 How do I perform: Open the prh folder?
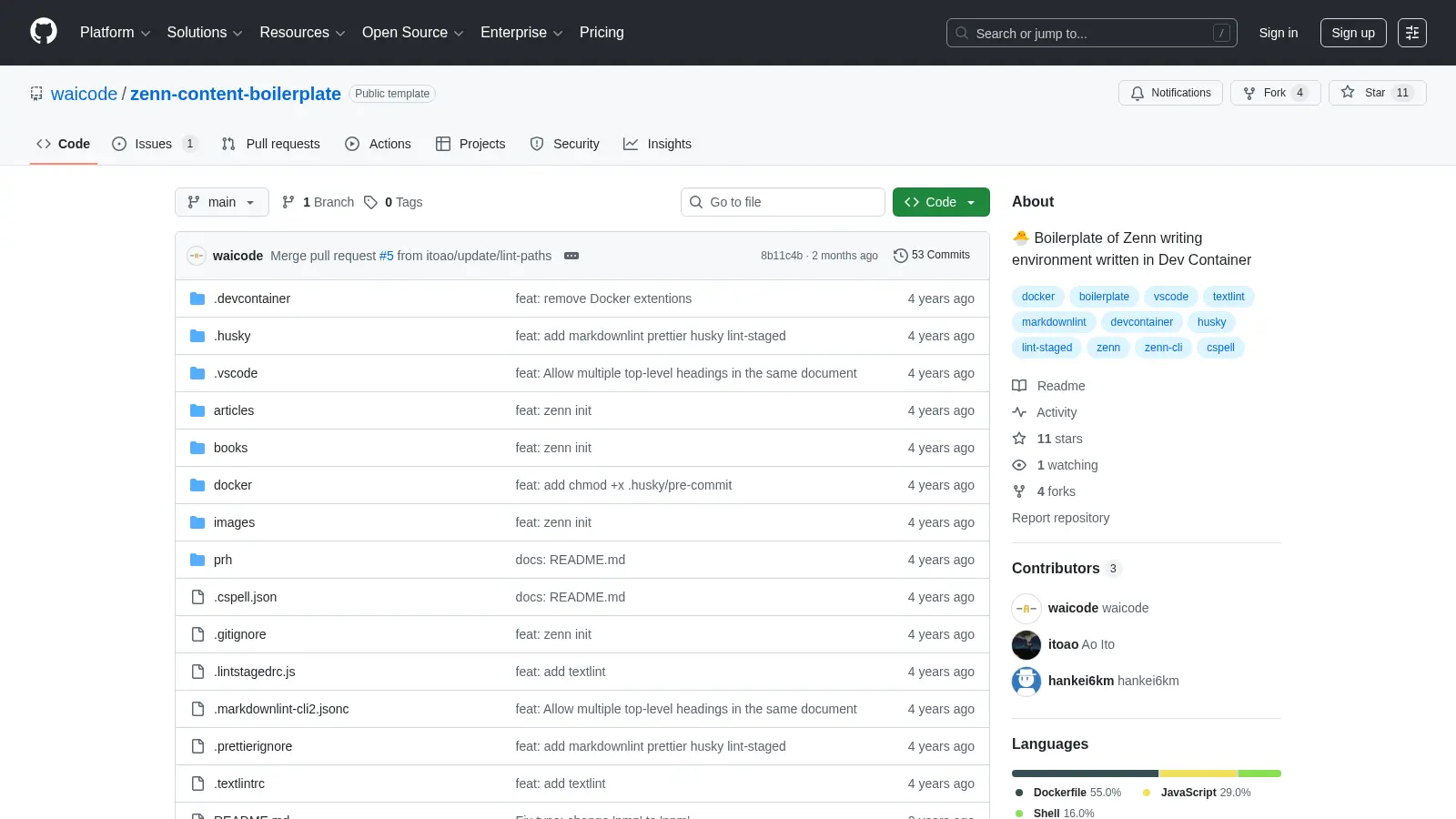pyautogui.click(x=223, y=560)
